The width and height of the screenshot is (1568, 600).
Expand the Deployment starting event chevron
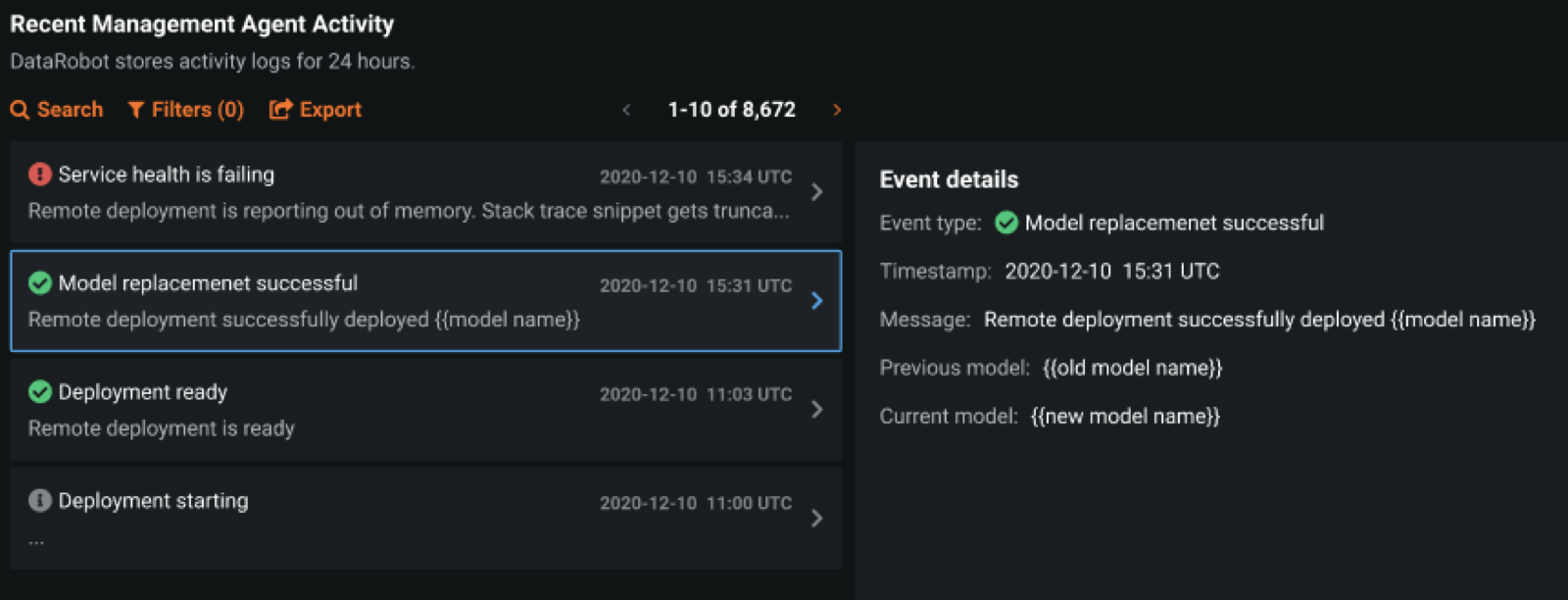pos(816,519)
